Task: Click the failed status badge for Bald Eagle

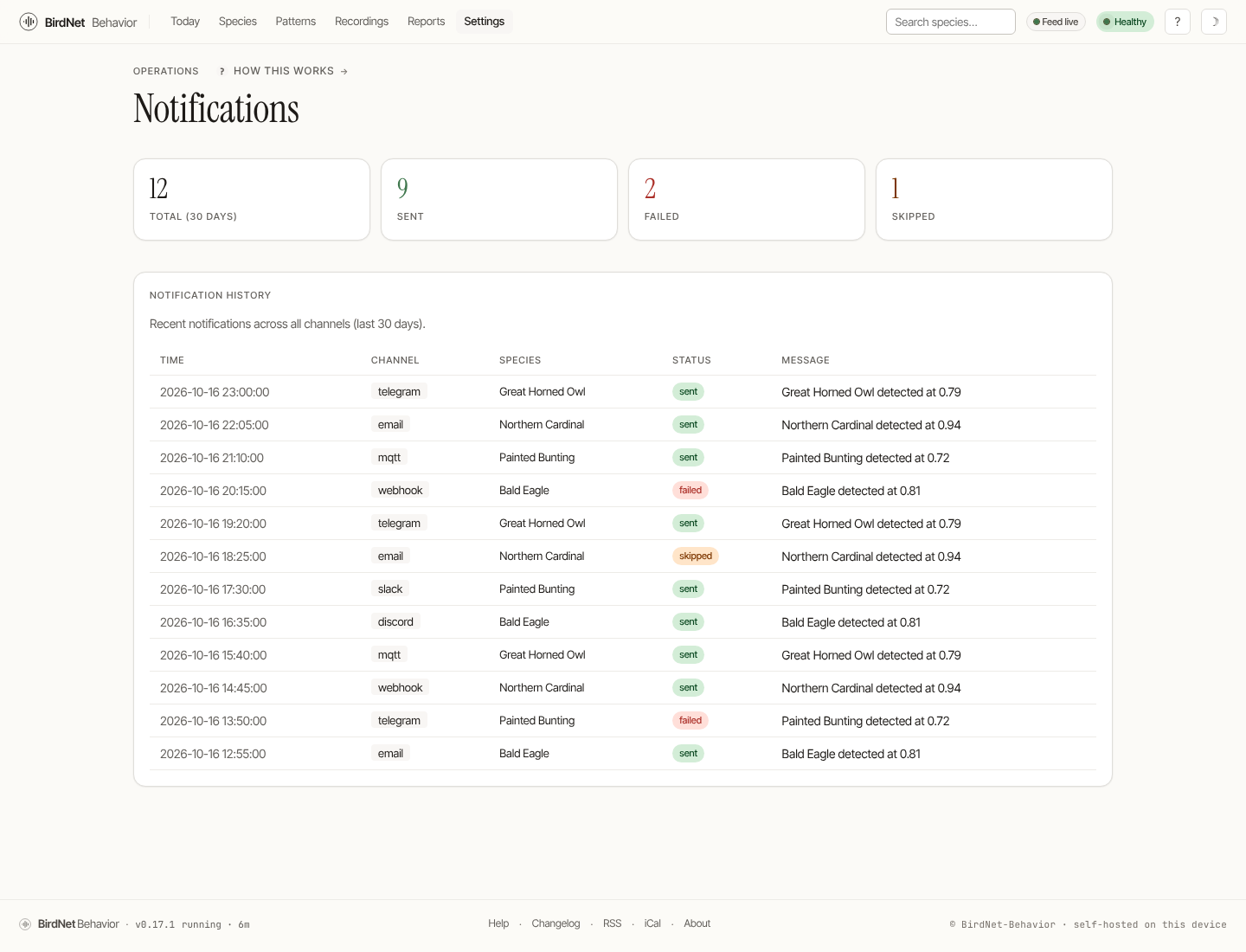Action: point(690,491)
